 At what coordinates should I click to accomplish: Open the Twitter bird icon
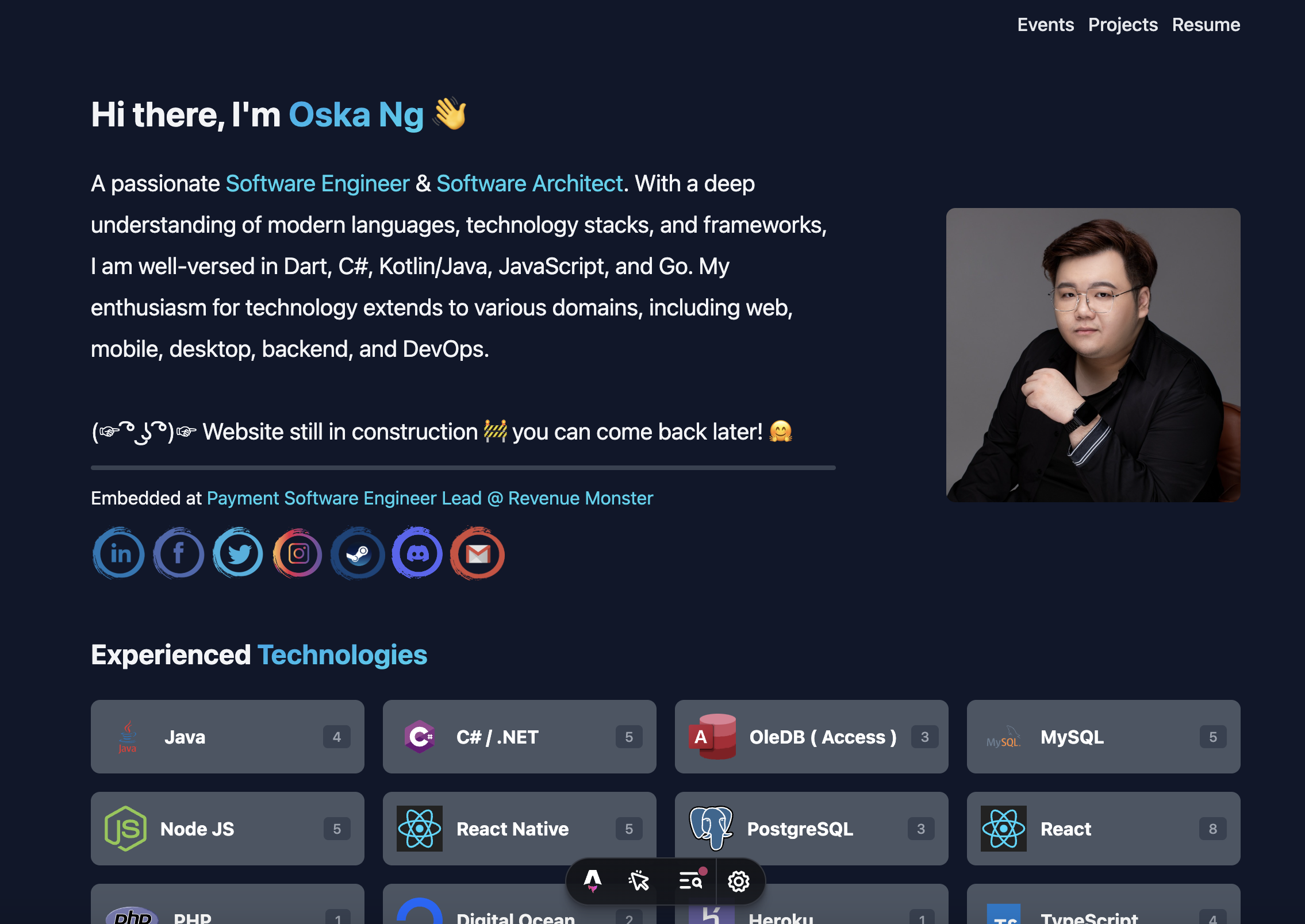click(x=239, y=553)
